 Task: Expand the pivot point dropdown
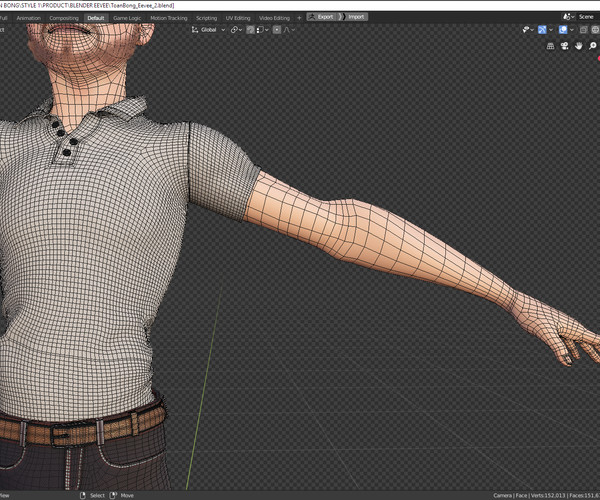237,30
